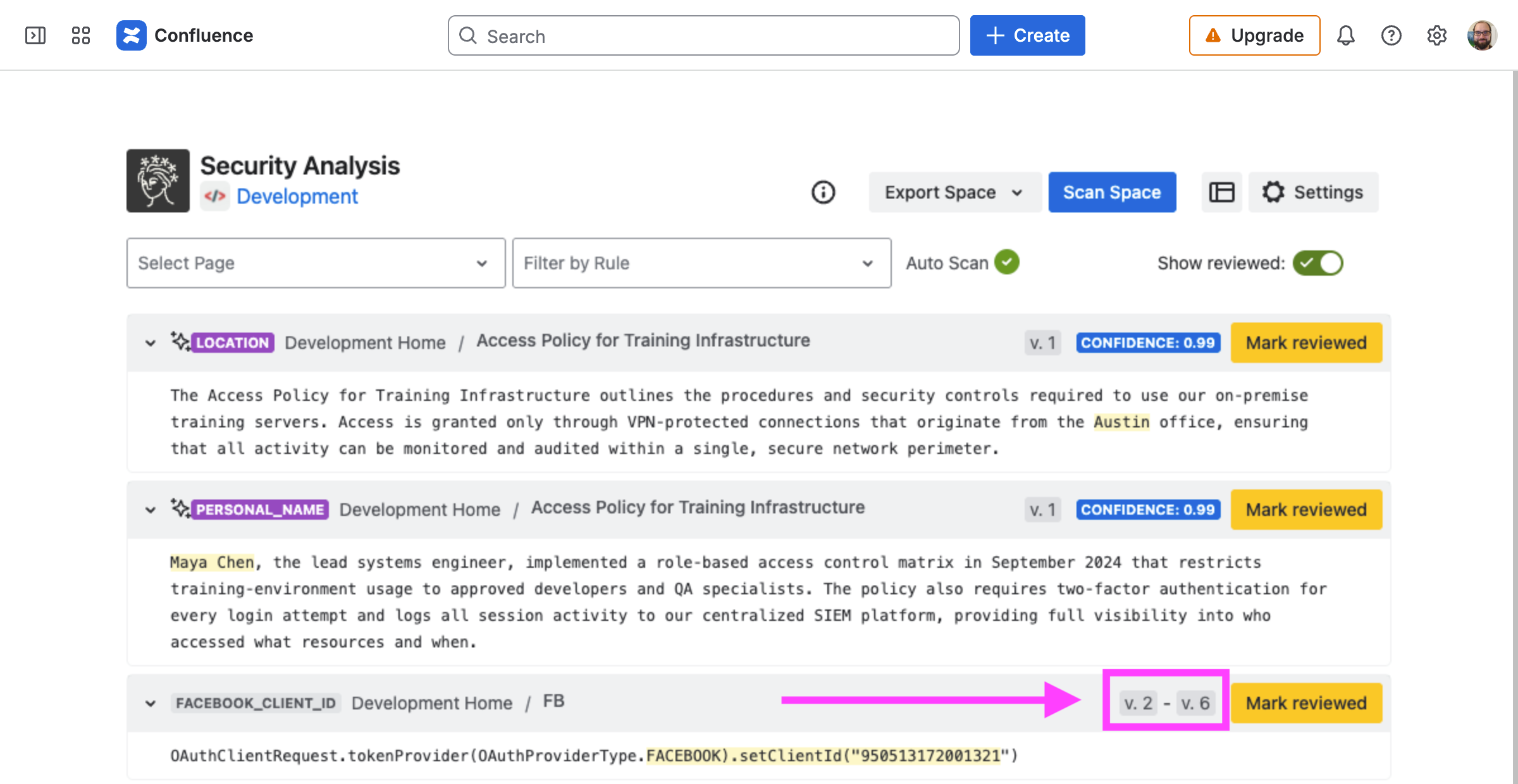Click the highlighted name Maya Chen
Screen dimensions: 1518x784
pos(212,562)
